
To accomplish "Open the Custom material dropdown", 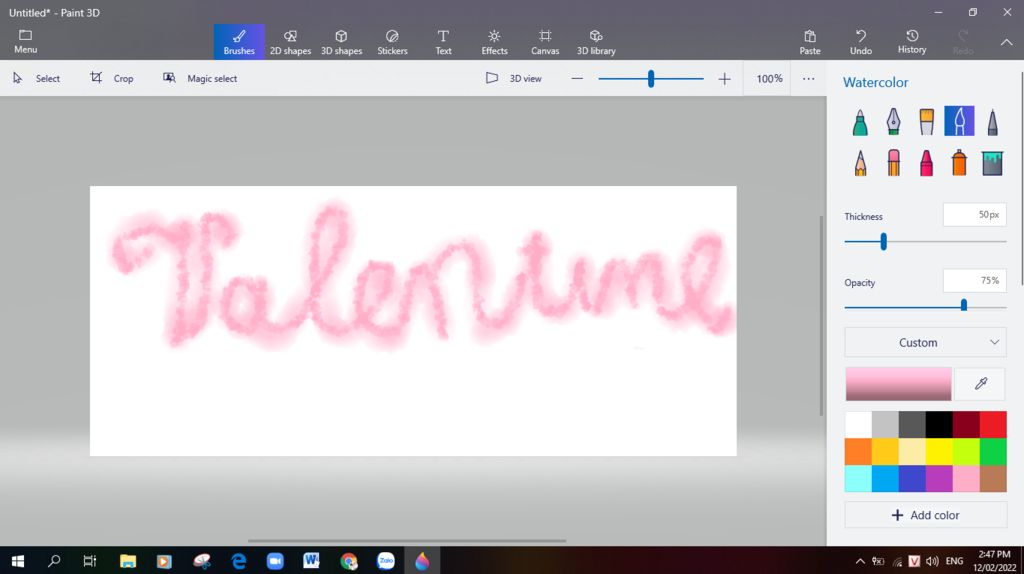I will 925,342.
